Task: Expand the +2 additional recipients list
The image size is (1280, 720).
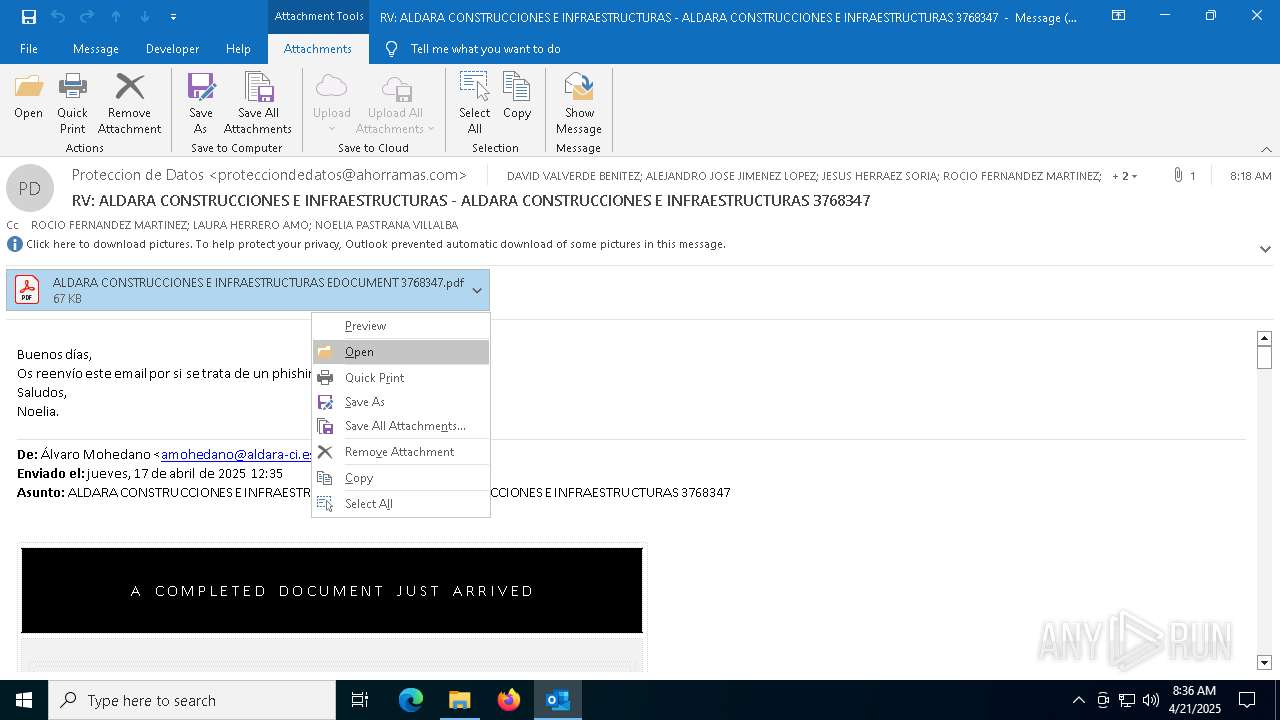Action: pos(1125,176)
